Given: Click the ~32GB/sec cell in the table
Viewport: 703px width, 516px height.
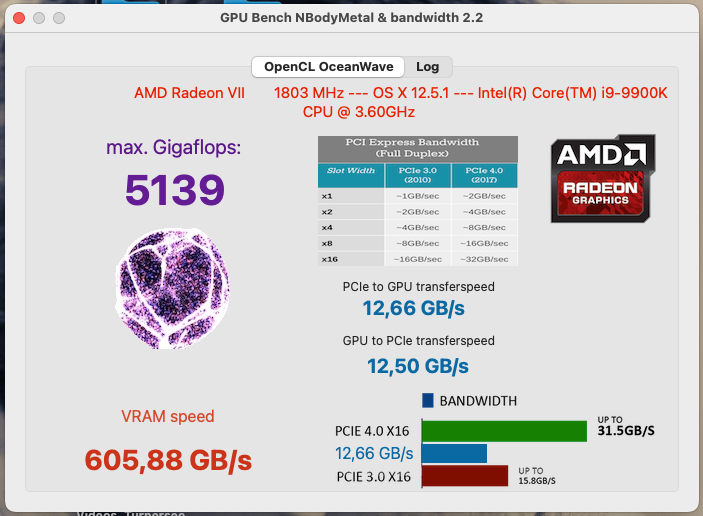Looking at the screenshot, I should coord(484,259).
